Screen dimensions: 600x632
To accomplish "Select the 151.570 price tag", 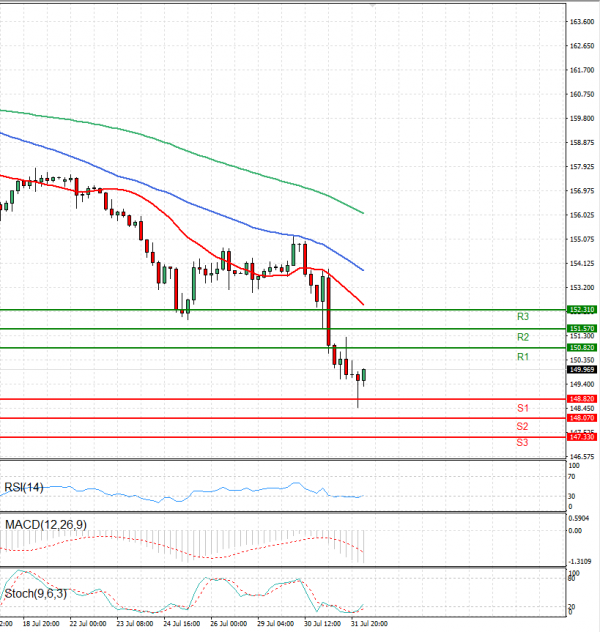I will [582, 328].
